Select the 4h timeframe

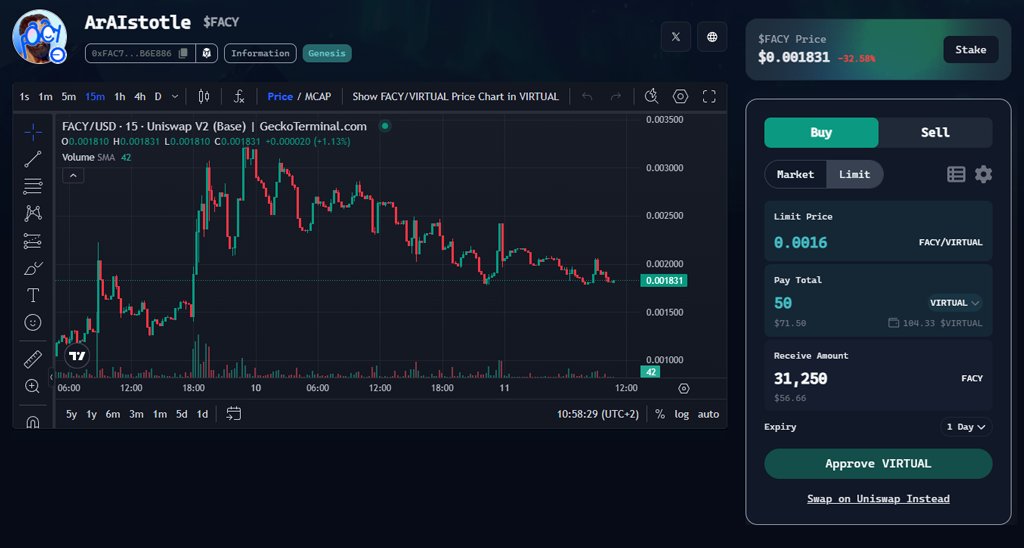[x=140, y=97]
